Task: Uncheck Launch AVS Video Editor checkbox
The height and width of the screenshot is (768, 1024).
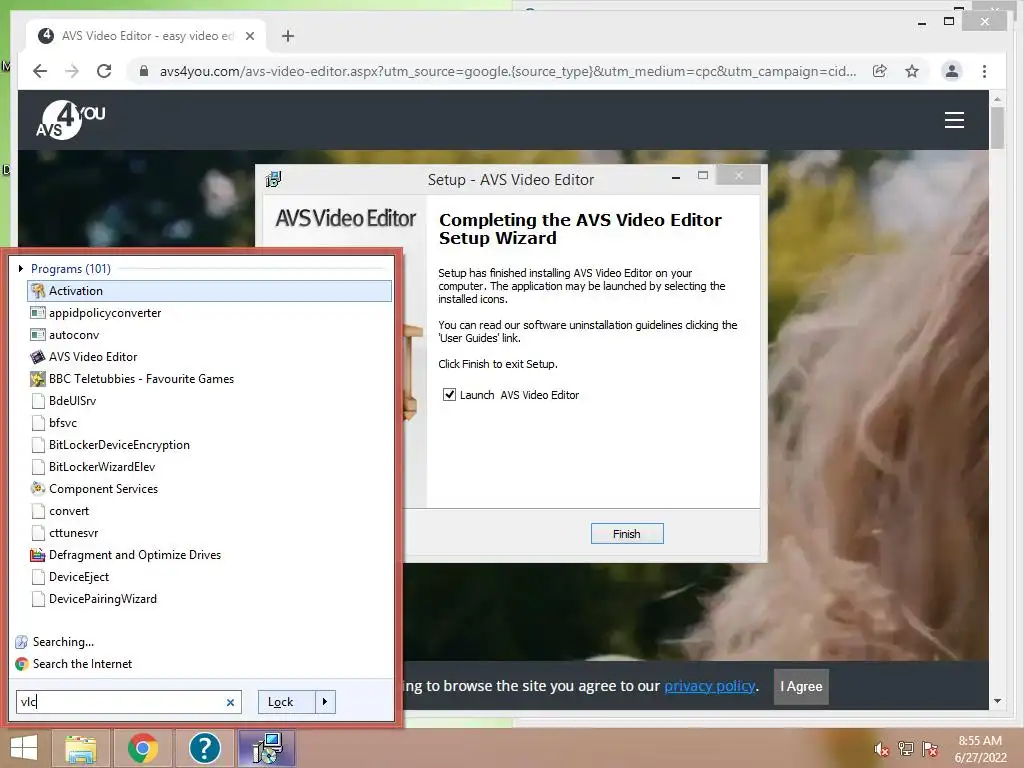Action: (x=449, y=394)
